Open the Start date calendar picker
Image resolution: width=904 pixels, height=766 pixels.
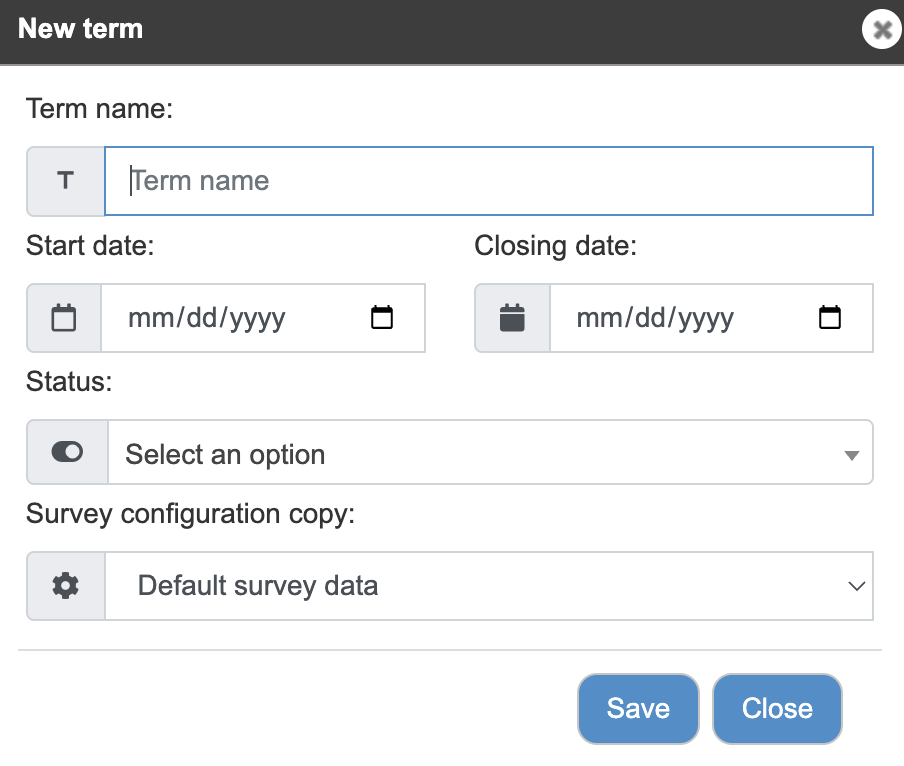tap(382, 318)
